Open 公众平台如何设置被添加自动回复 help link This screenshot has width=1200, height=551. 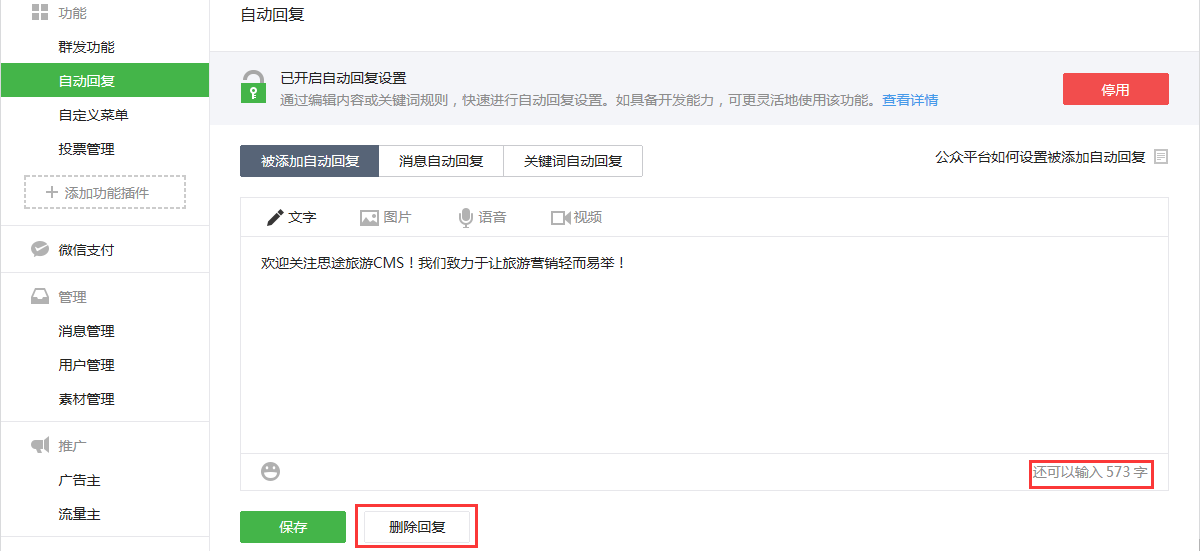pyautogui.click(x=1040, y=157)
